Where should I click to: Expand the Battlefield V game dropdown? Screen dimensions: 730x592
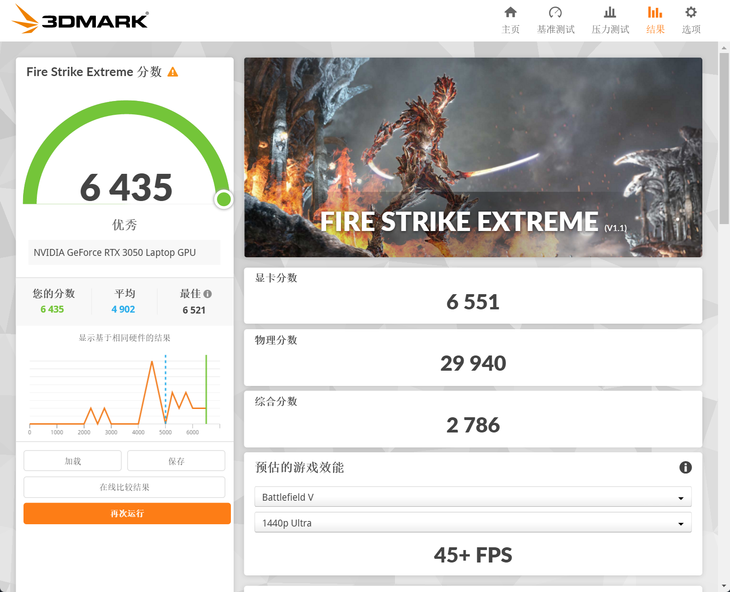[473, 497]
